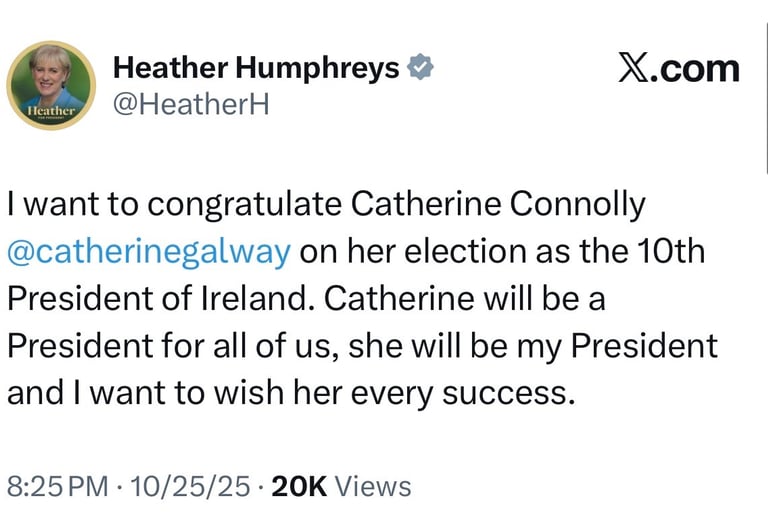Viewport: 768px width, 532px height.
Task: Click the 8:25 PM timestamp
Action: coord(57,486)
